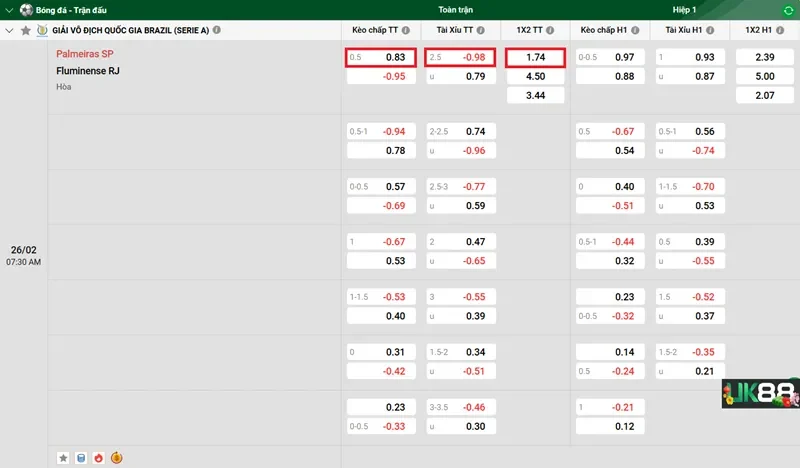This screenshot has height=468, width=800.
Task: Open the blue statistics icon below the match
Action: tap(81, 458)
